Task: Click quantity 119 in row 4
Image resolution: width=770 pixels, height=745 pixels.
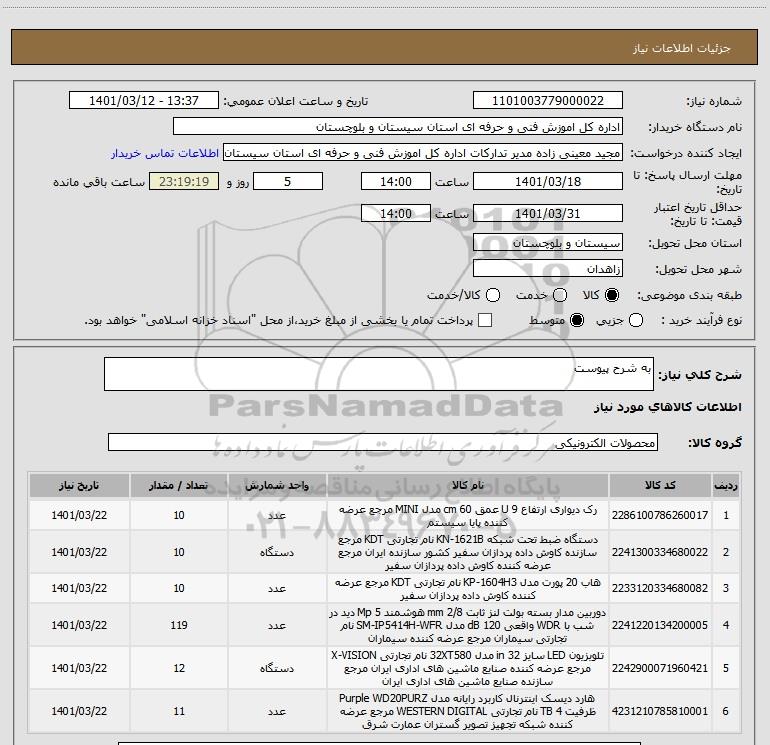Action: coord(179,625)
